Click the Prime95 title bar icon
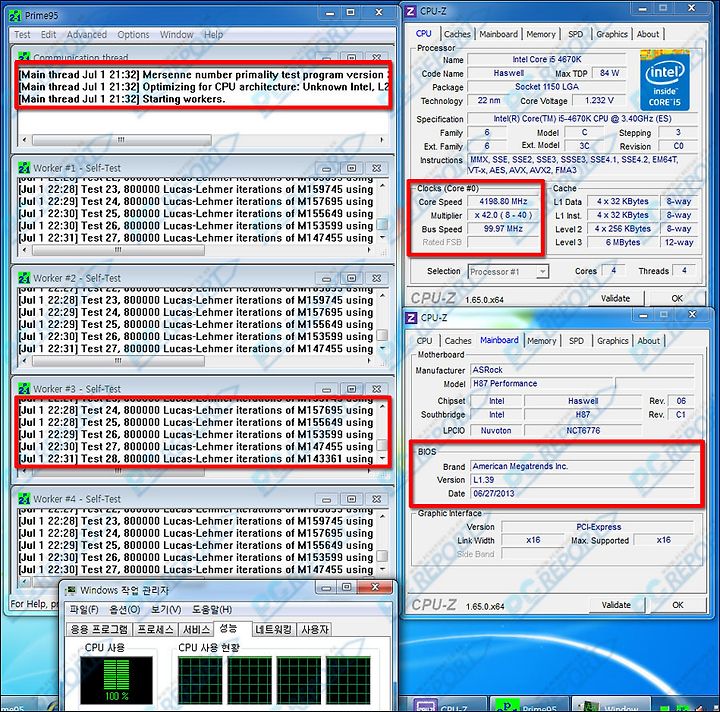Image resolution: width=720 pixels, height=712 pixels. pyautogui.click(x=15, y=16)
